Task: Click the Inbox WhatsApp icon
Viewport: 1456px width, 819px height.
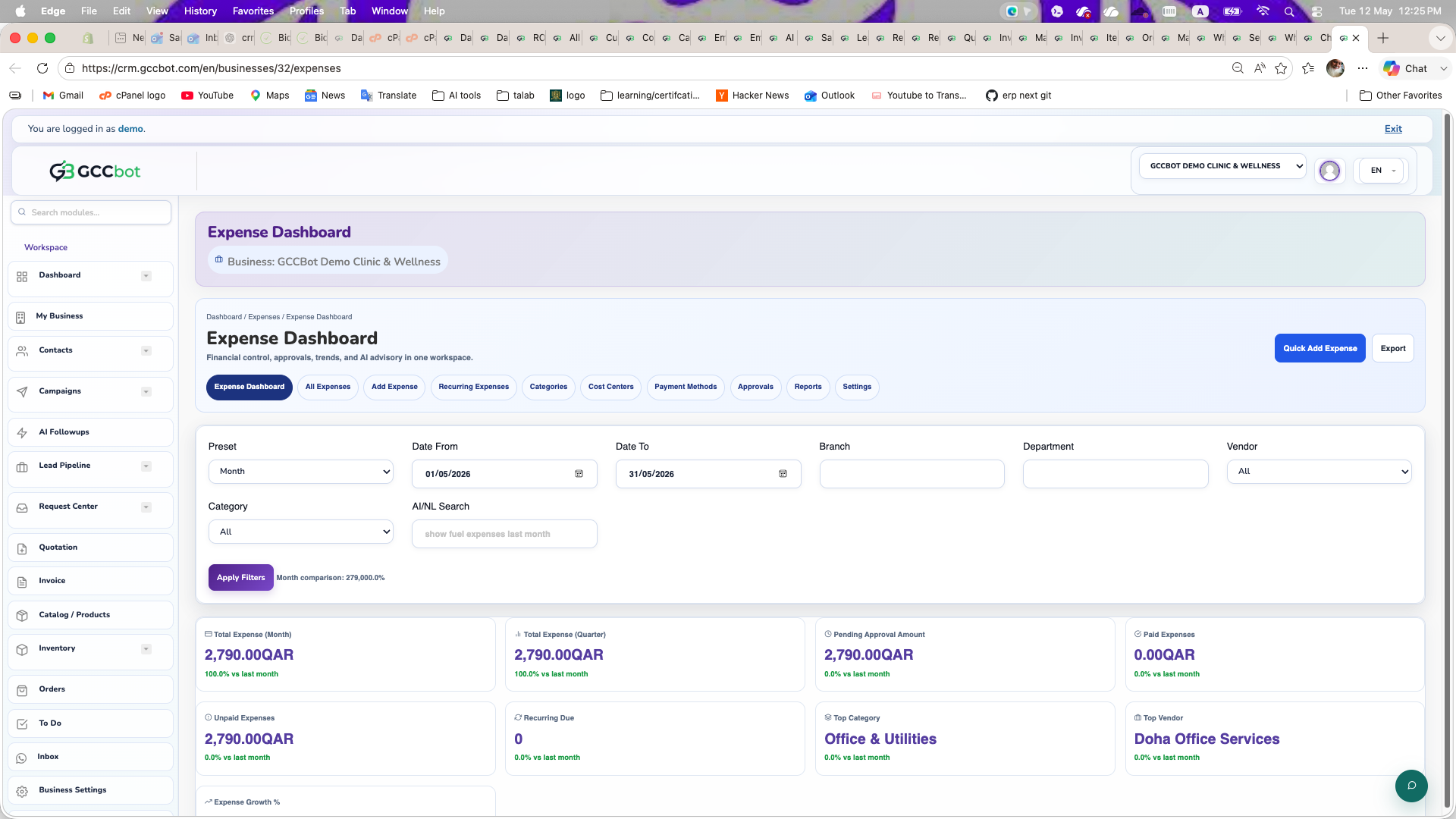Action: click(22, 758)
